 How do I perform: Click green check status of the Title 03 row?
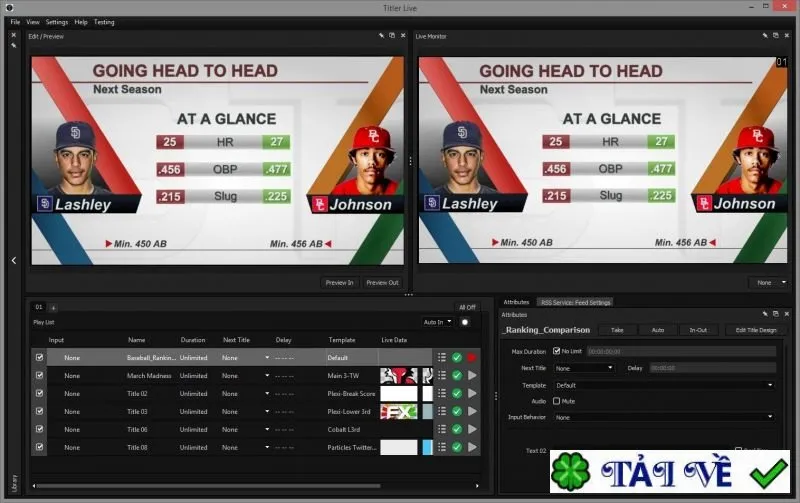pyautogui.click(x=457, y=411)
